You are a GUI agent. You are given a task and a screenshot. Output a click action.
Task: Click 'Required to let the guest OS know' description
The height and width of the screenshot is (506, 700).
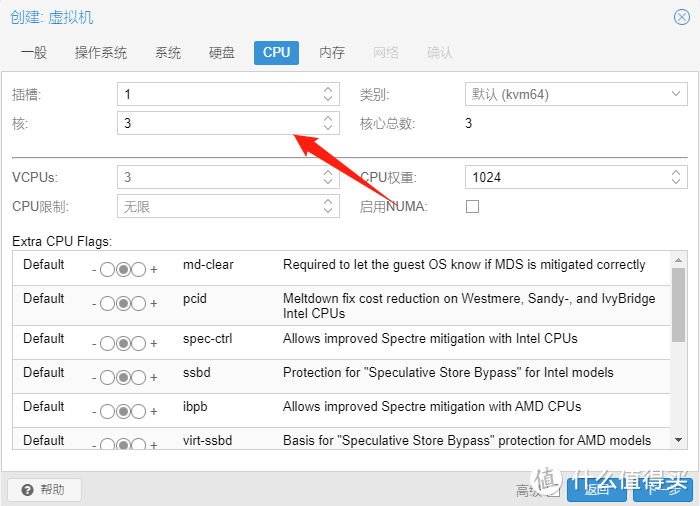tap(464, 264)
